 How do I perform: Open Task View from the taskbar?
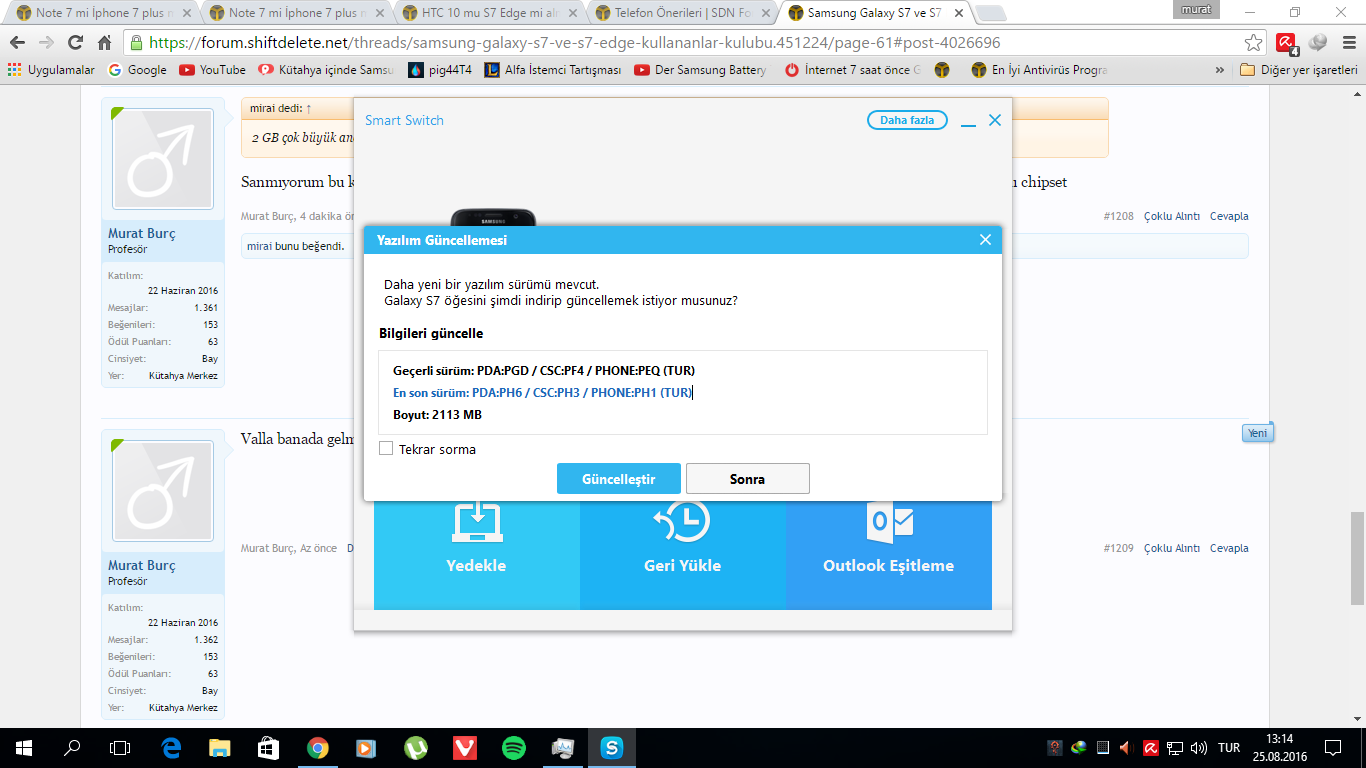[x=120, y=747]
